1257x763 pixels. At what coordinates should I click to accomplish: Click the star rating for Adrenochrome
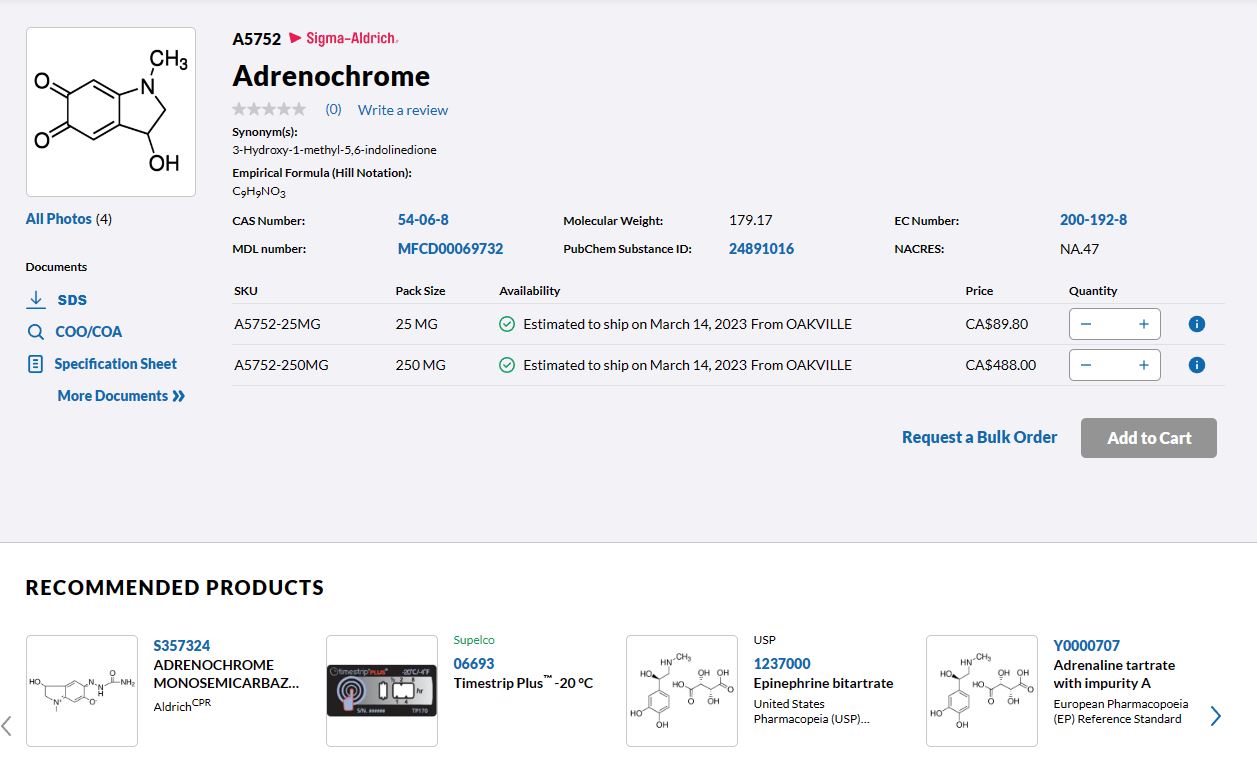click(x=269, y=109)
